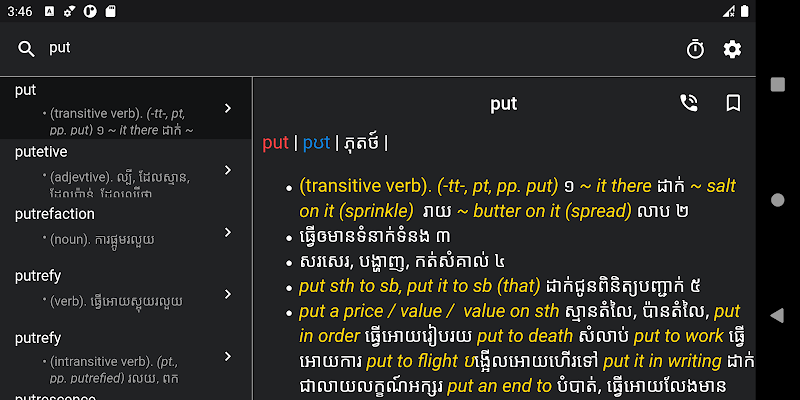This screenshot has width=800, height=400.
Task: Select putrefaction in the word list
Action: tap(126, 230)
